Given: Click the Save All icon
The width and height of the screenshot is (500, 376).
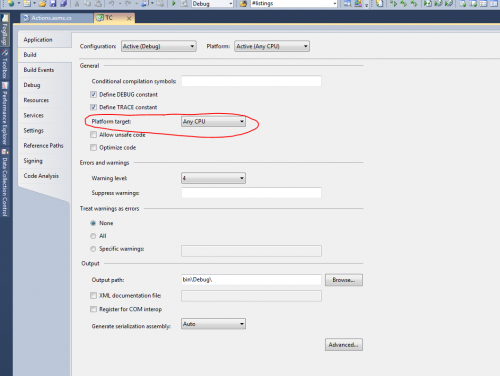Looking at the screenshot, I should click(63, 3).
